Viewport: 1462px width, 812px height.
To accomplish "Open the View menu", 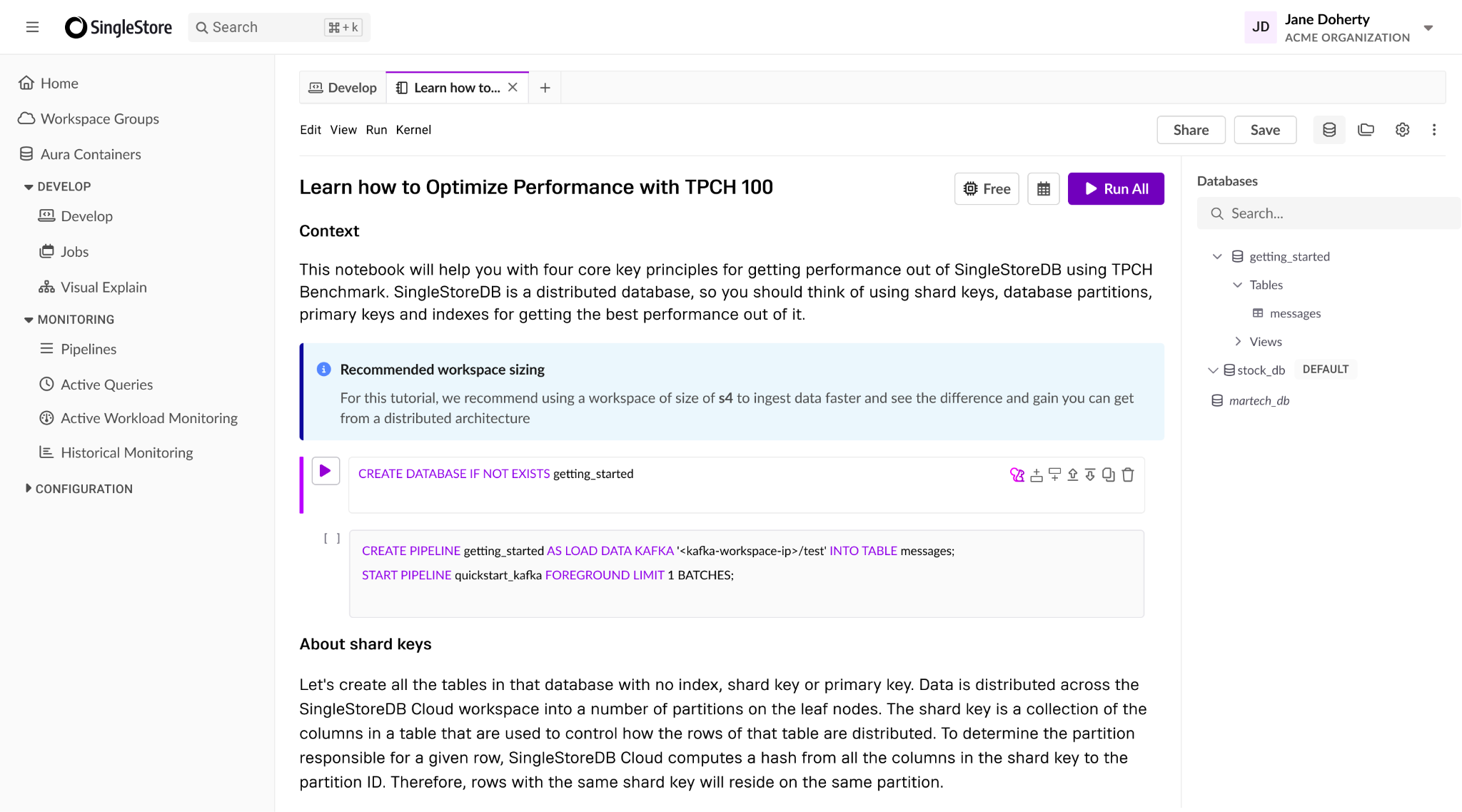I will [x=343, y=130].
